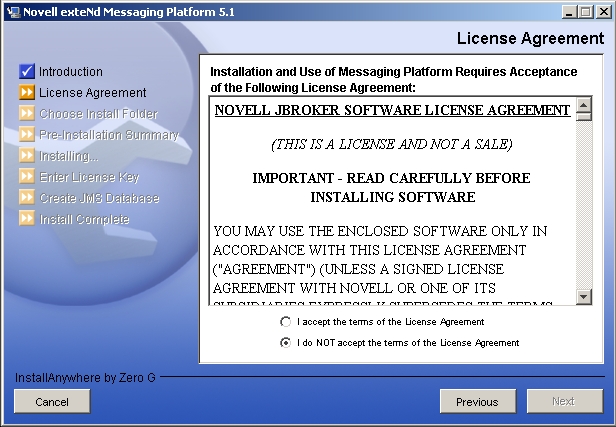Viewport: 616px width, 427px height.
Task: Close the installer window
Action: tap(603, 12)
